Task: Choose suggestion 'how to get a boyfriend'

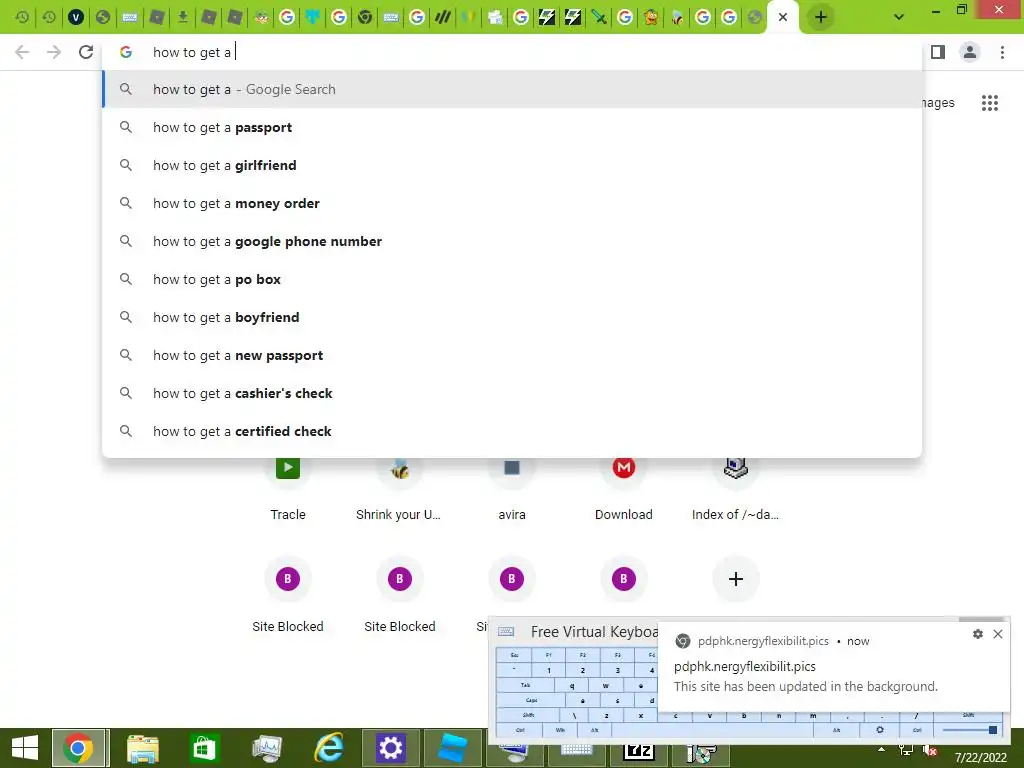Action: click(512, 317)
